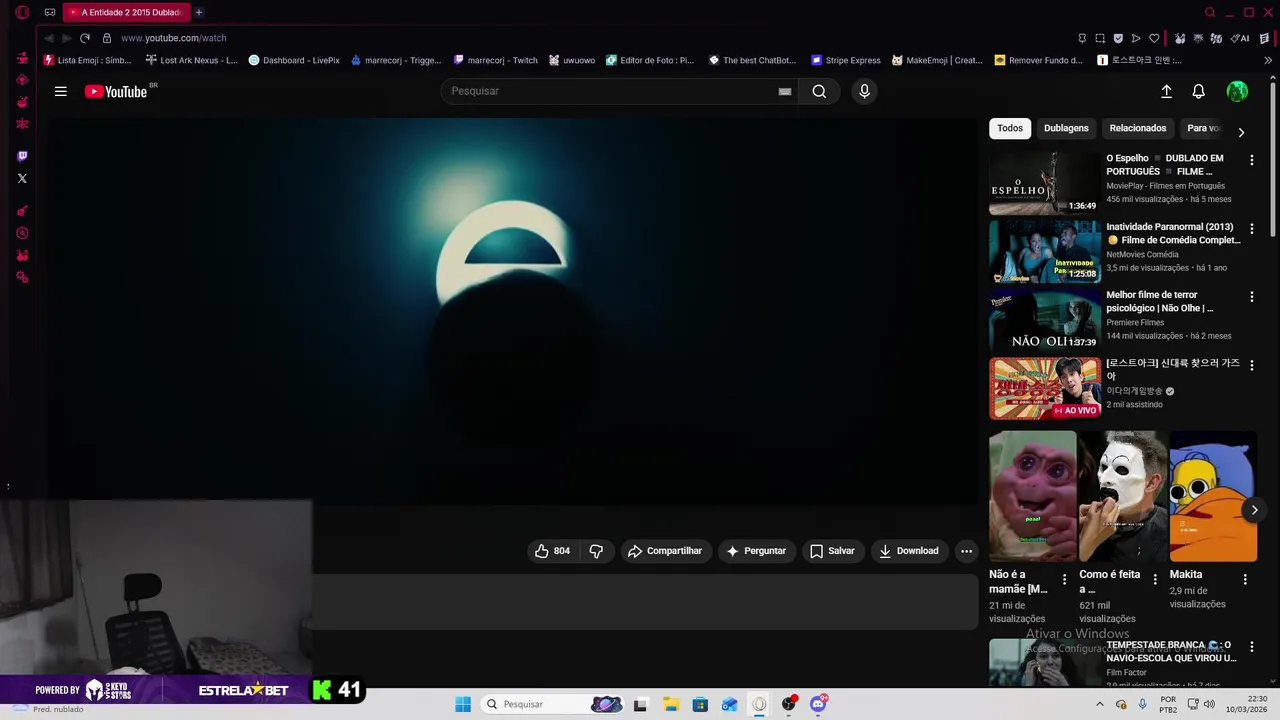Open options for Não é a mamãe Short
Viewport: 1280px width, 720px height.
1064,579
